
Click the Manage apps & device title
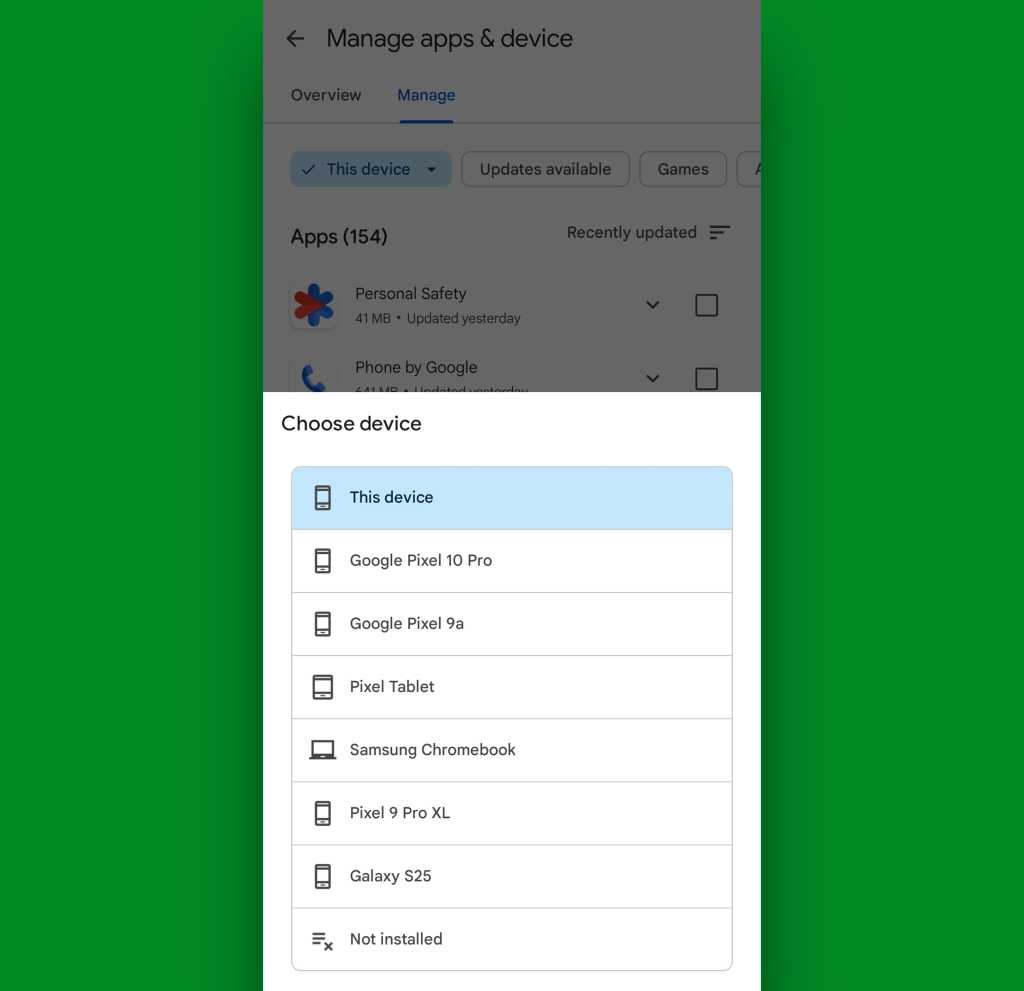[449, 39]
